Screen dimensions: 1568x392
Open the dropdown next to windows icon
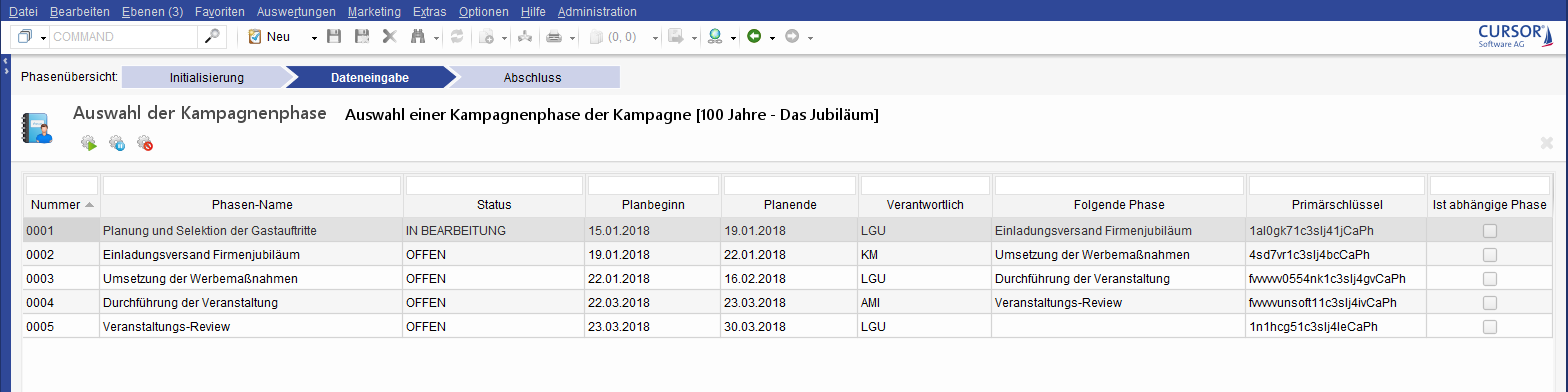(44, 38)
